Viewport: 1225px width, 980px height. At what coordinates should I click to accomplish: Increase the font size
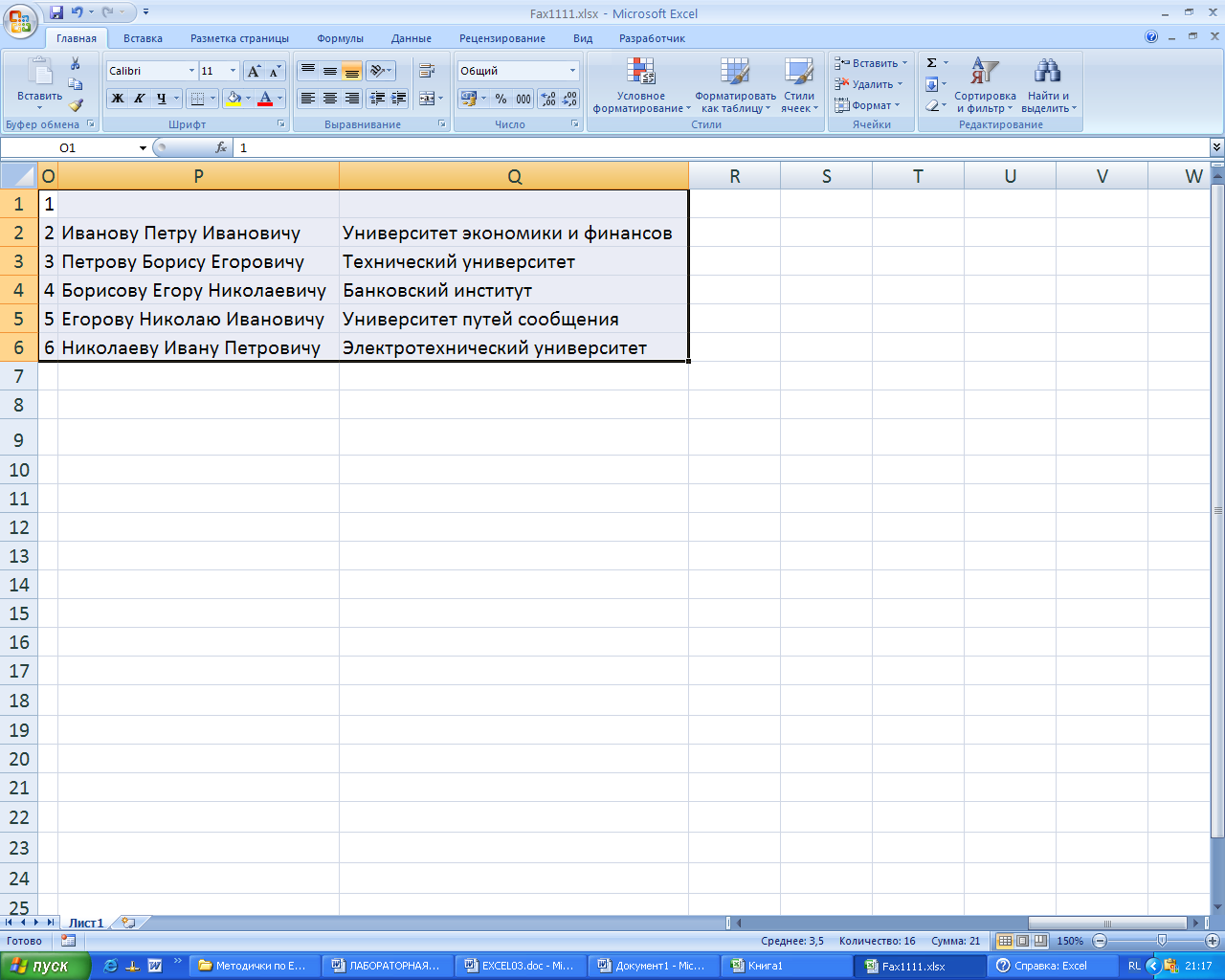[x=254, y=71]
